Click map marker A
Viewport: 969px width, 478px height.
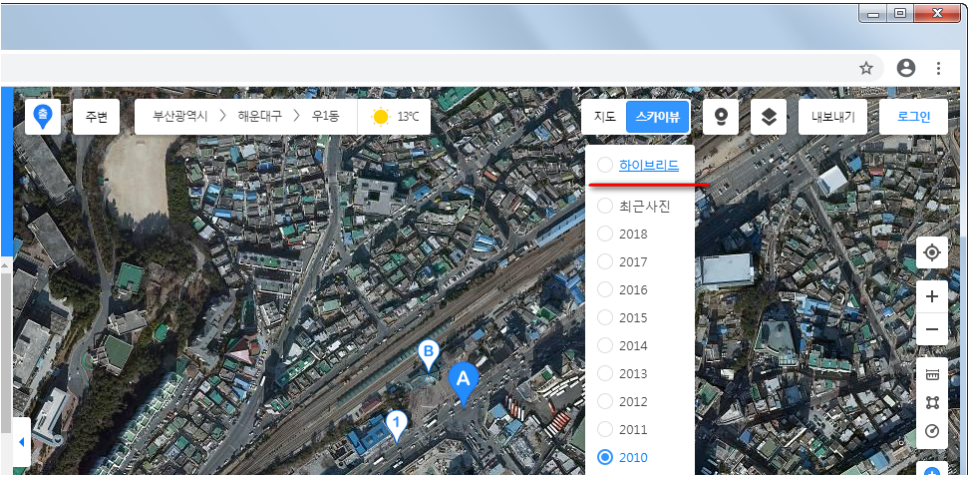tap(463, 384)
